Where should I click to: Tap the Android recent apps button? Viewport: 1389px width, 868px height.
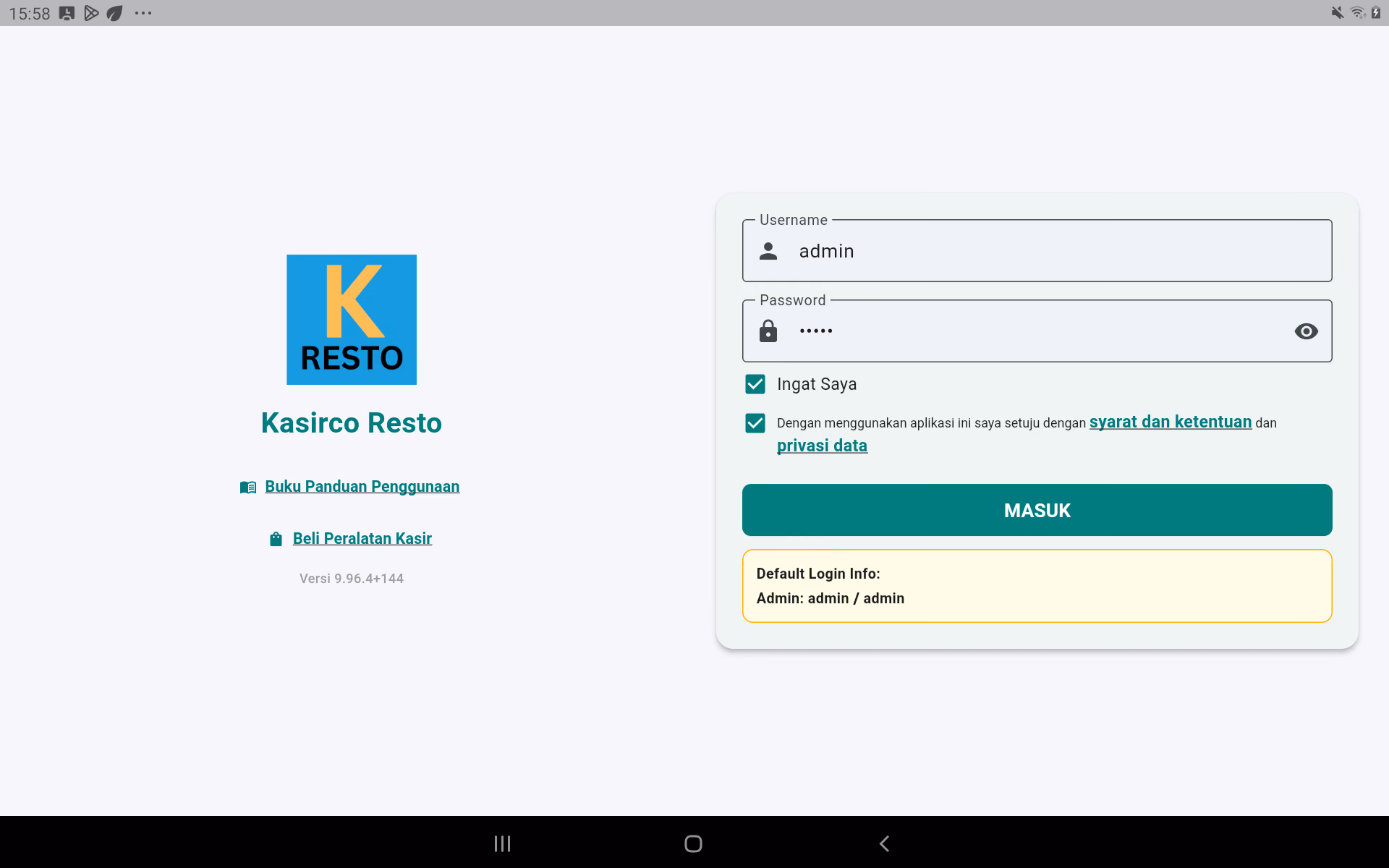tap(502, 843)
